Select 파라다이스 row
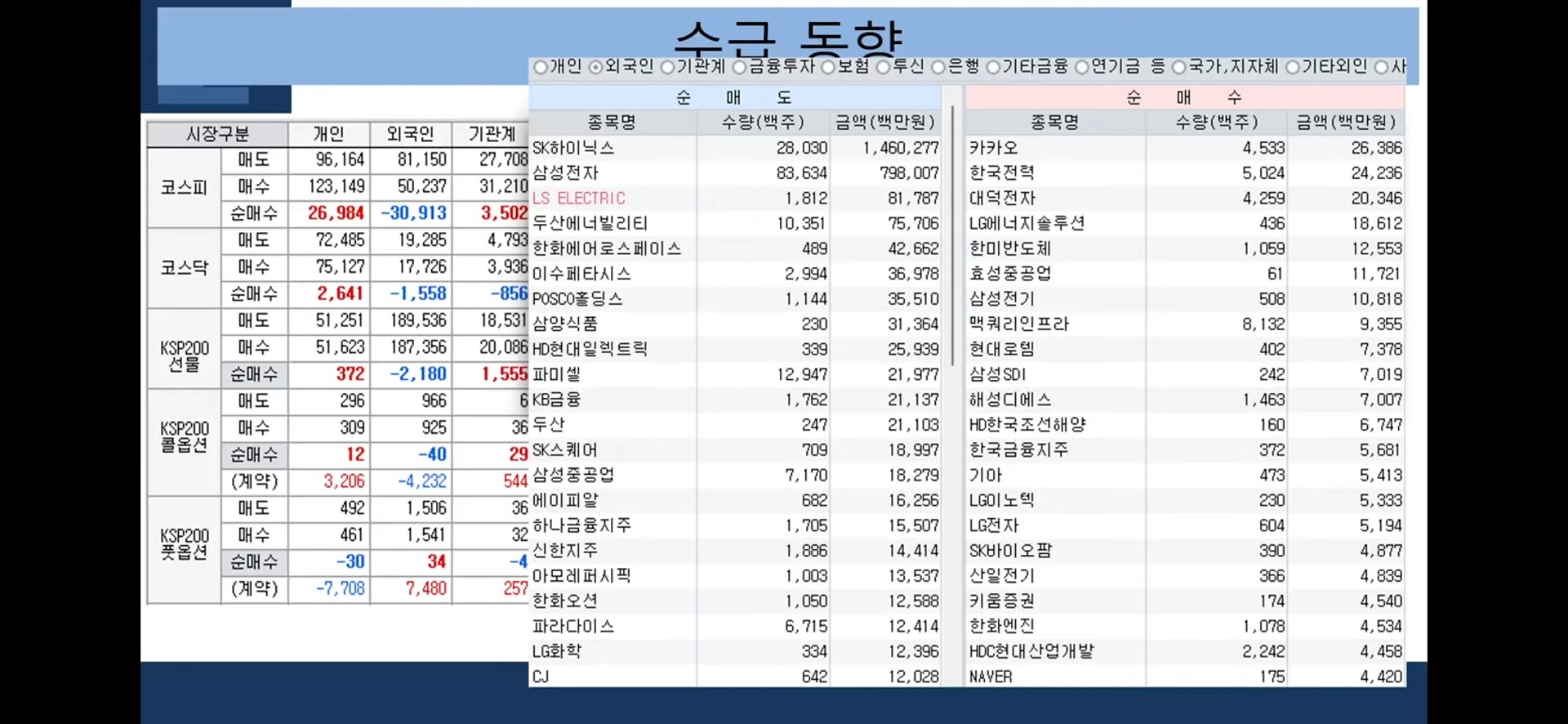Image resolution: width=1568 pixels, height=724 pixels. pyautogui.click(x=734, y=627)
